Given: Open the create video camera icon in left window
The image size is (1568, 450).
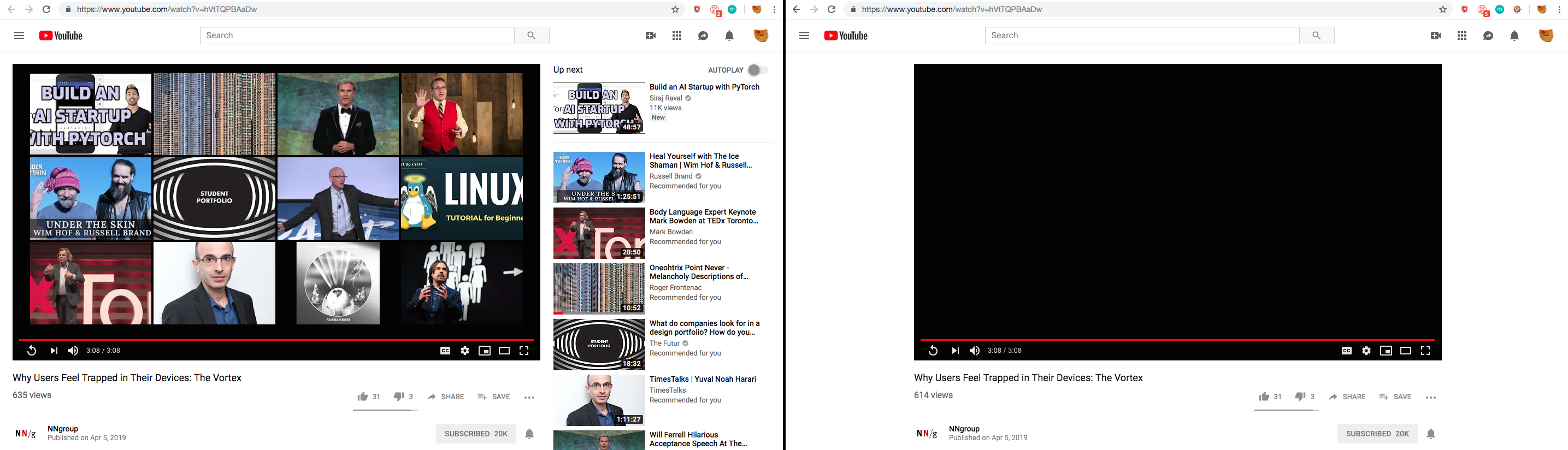Looking at the screenshot, I should coord(651,35).
